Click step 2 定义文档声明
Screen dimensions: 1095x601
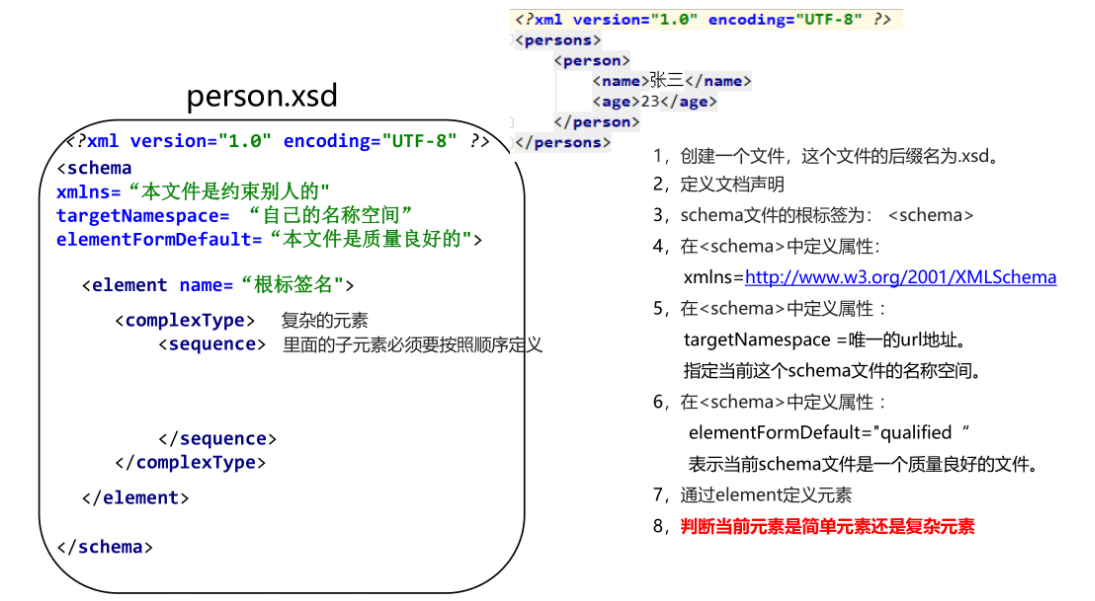[x=719, y=184]
